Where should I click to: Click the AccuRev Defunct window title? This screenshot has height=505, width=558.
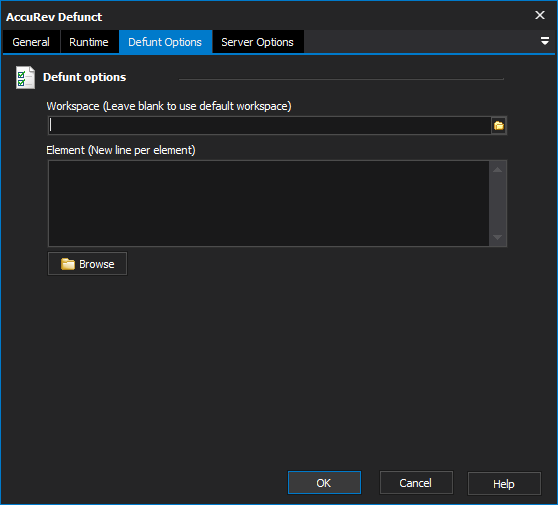click(54, 17)
